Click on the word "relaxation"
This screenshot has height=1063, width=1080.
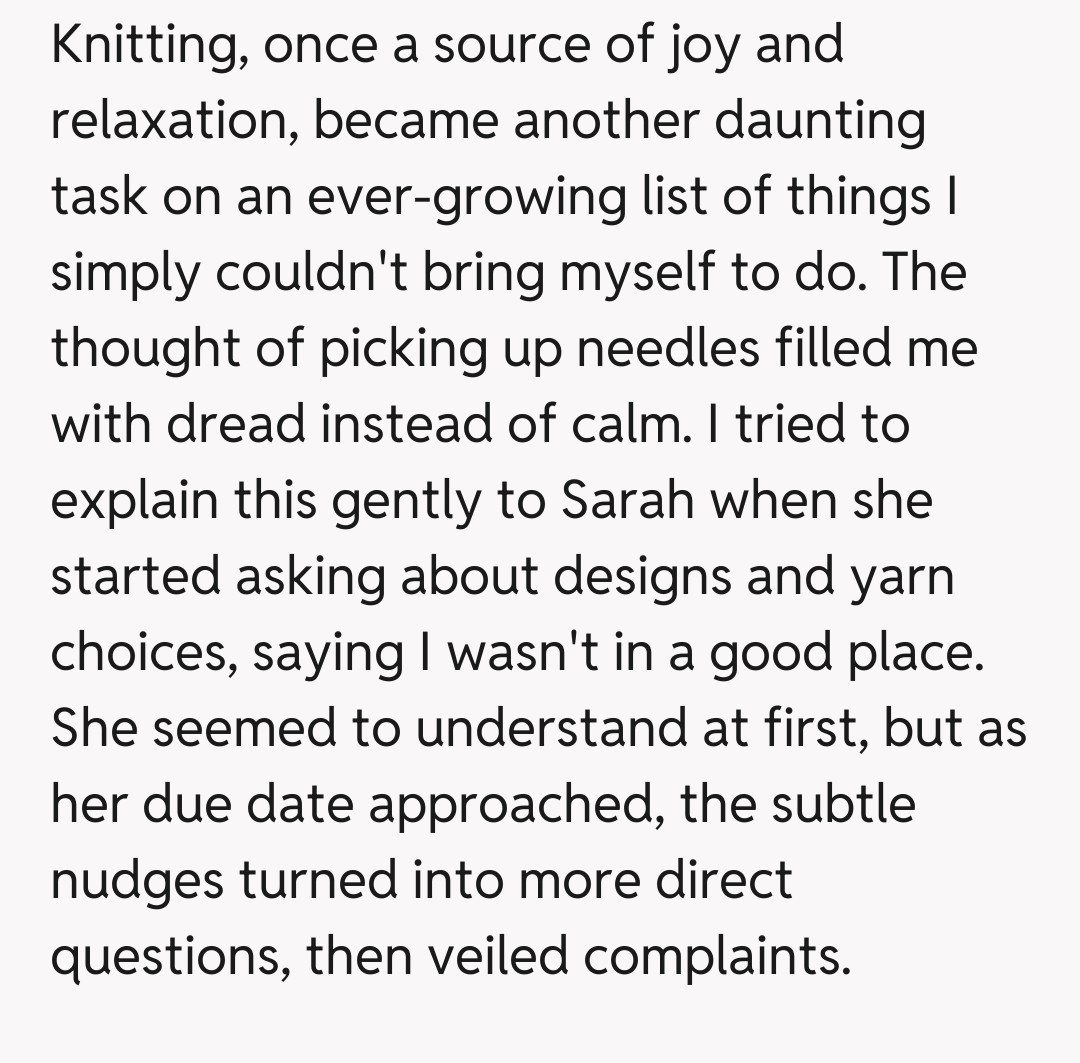[172, 122]
